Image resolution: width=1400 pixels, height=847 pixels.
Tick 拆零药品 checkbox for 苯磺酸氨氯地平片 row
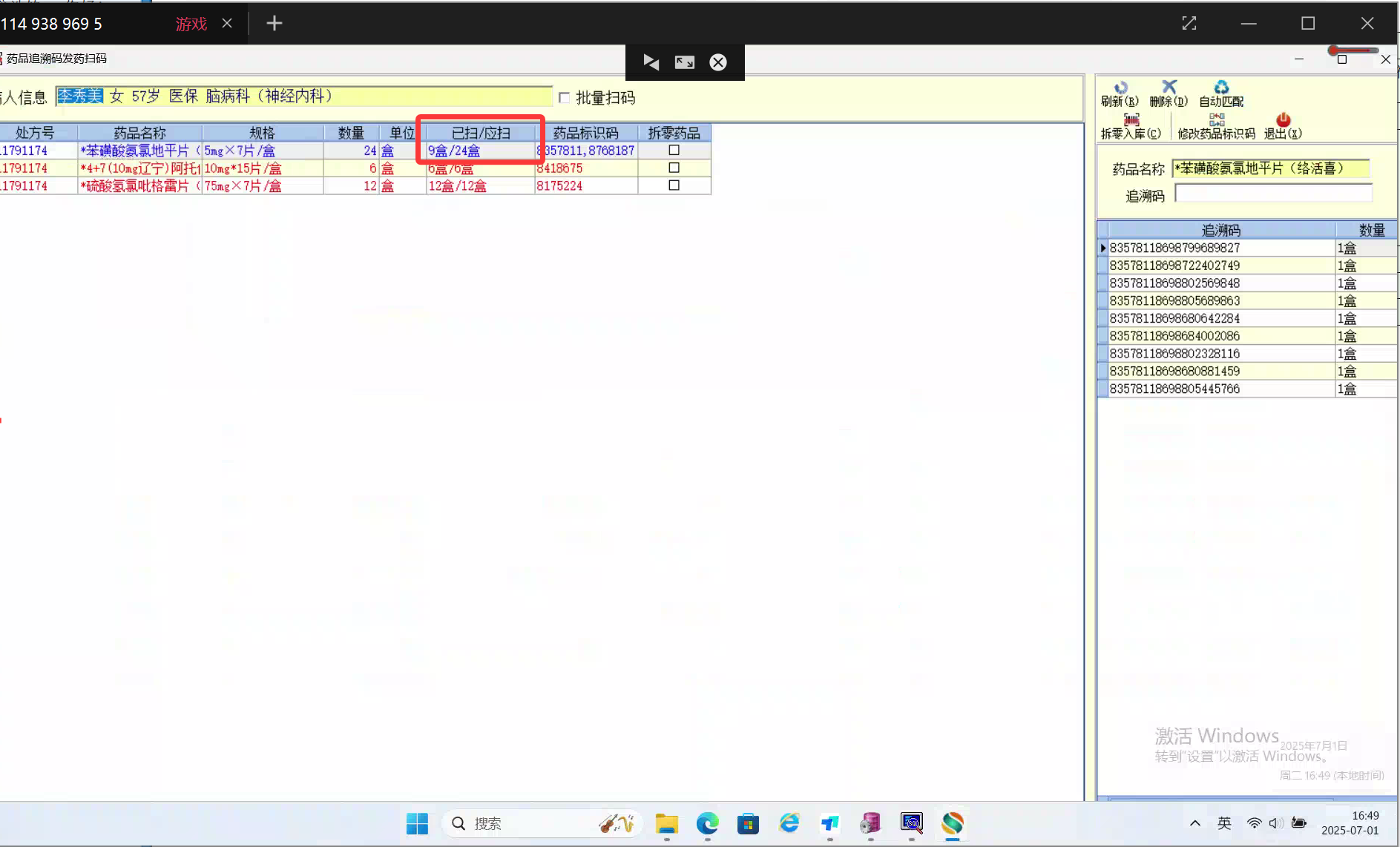[x=674, y=150]
